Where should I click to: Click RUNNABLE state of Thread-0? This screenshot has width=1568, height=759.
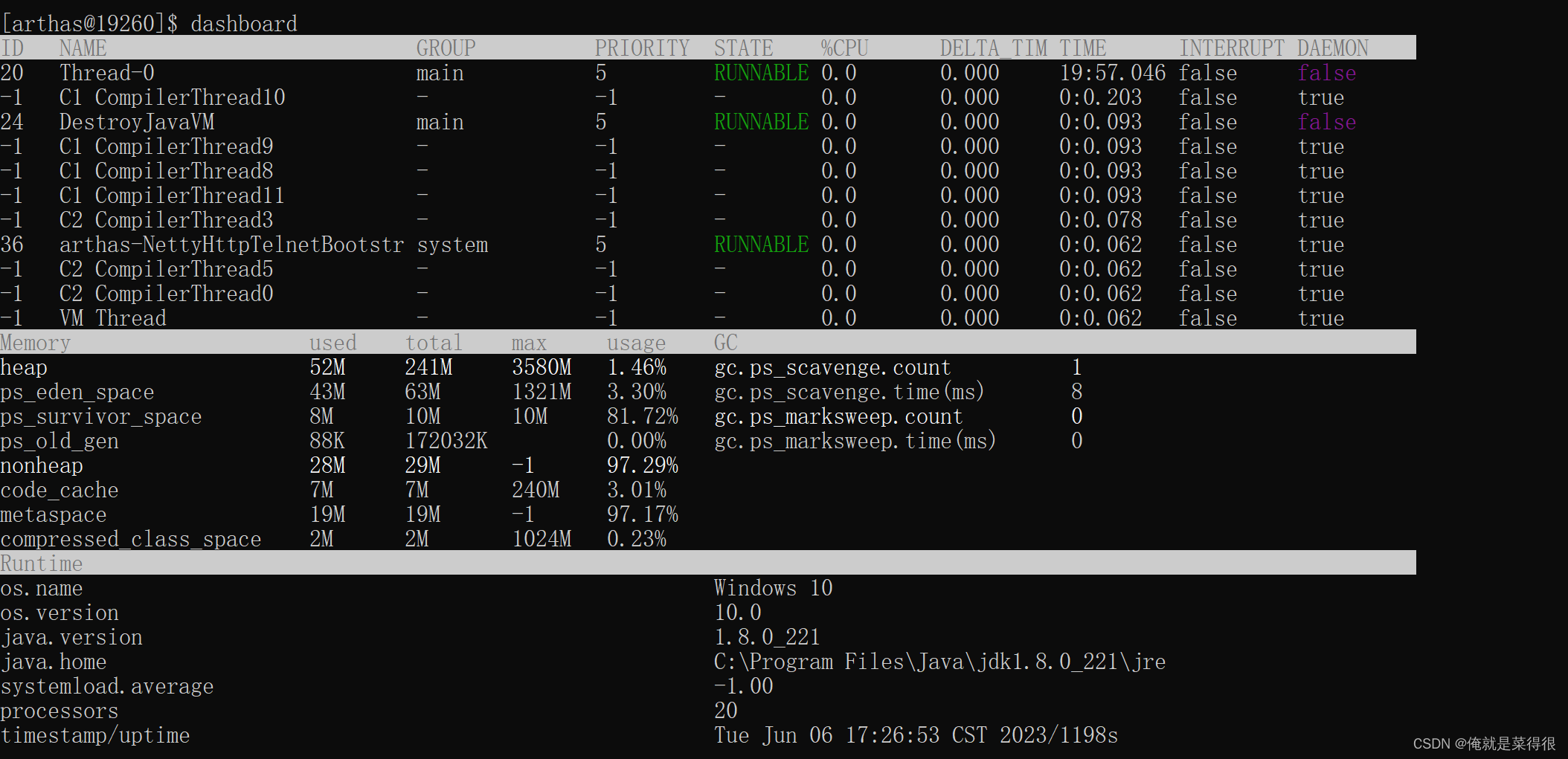pos(762,73)
